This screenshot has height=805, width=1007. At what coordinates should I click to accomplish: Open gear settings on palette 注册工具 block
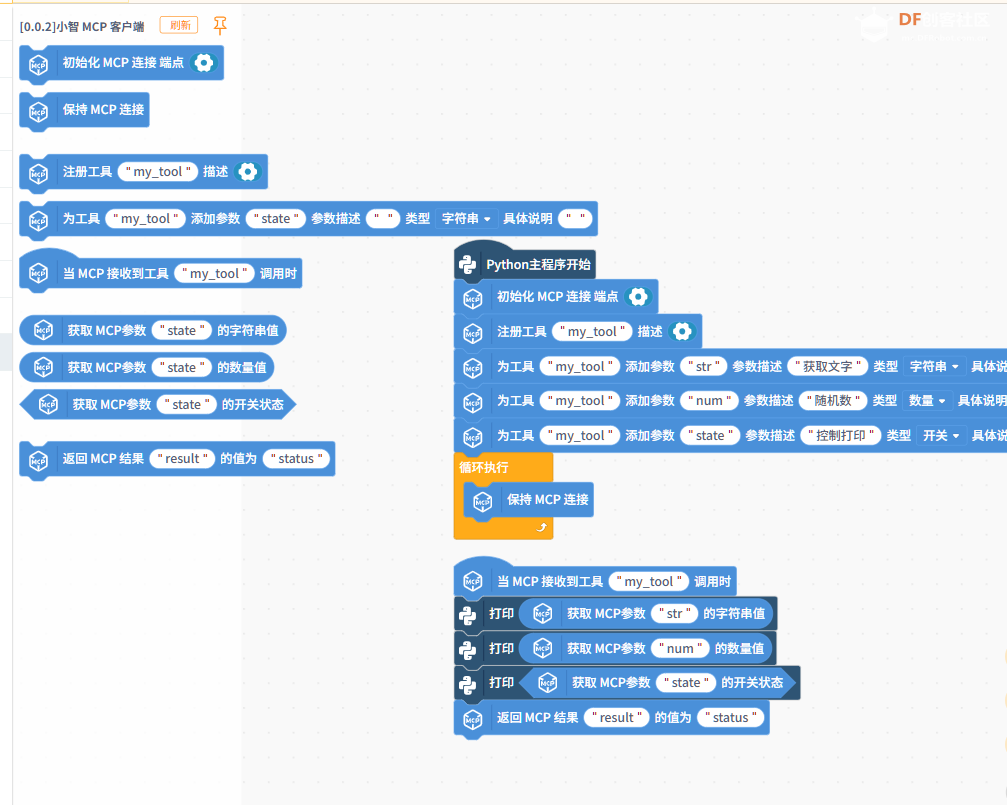[247, 172]
